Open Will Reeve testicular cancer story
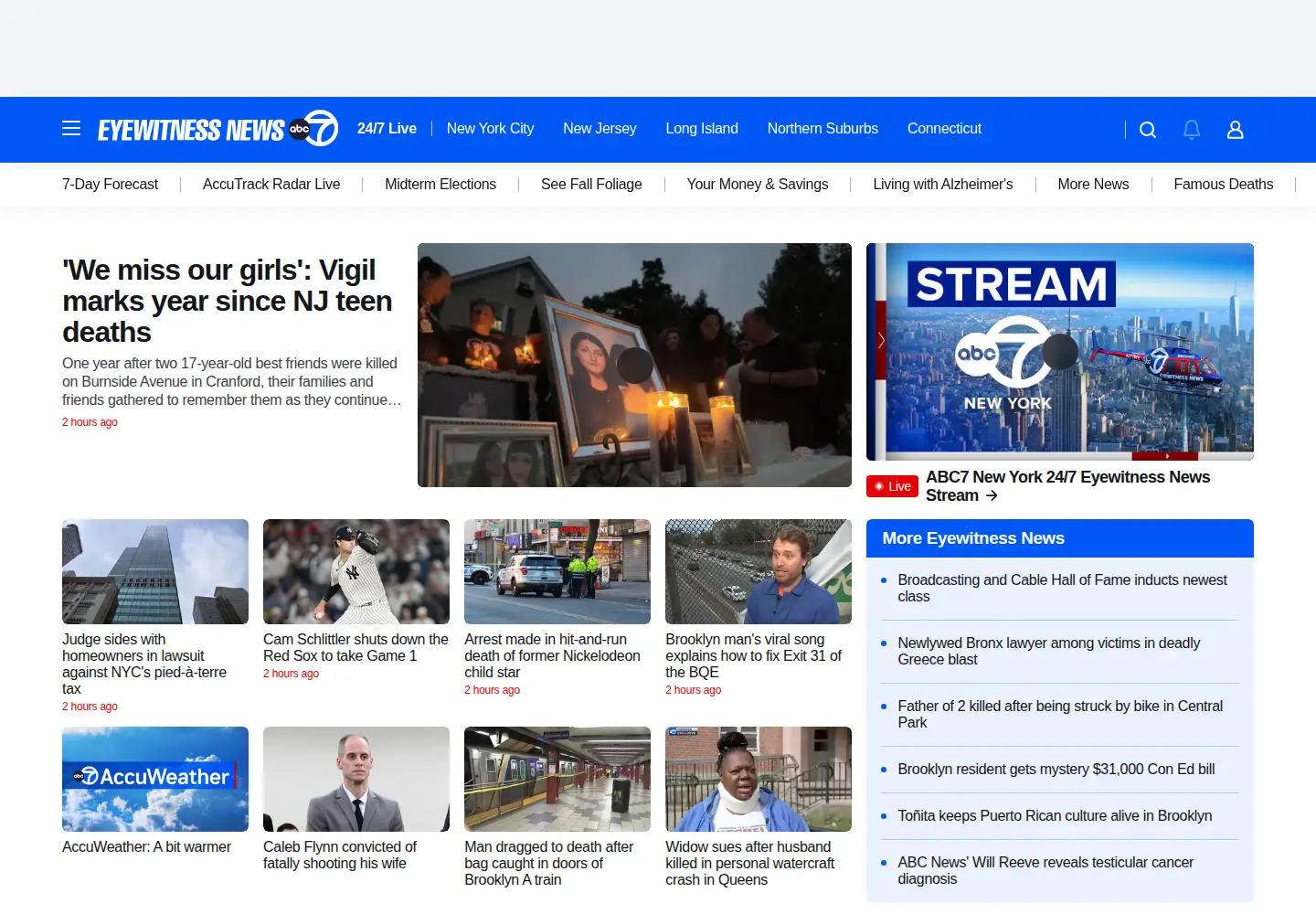 click(x=1045, y=871)
